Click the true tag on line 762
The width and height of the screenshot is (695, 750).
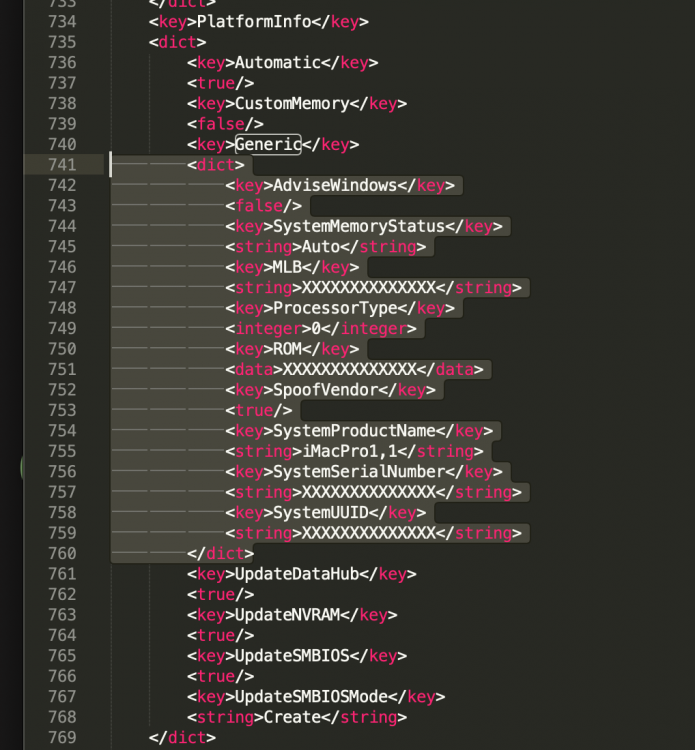click(221, 595)
